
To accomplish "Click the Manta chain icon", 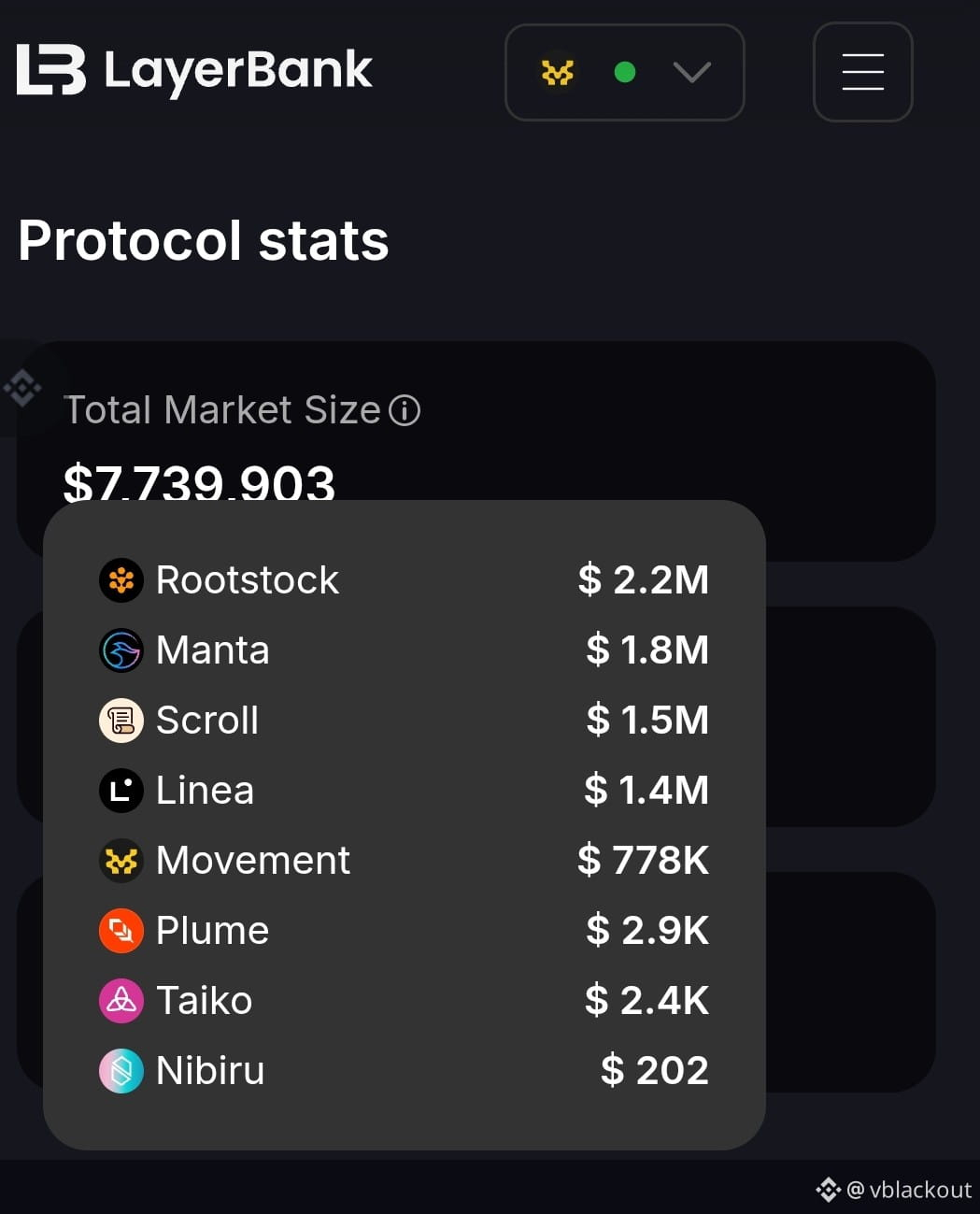I will click(121, 650).
